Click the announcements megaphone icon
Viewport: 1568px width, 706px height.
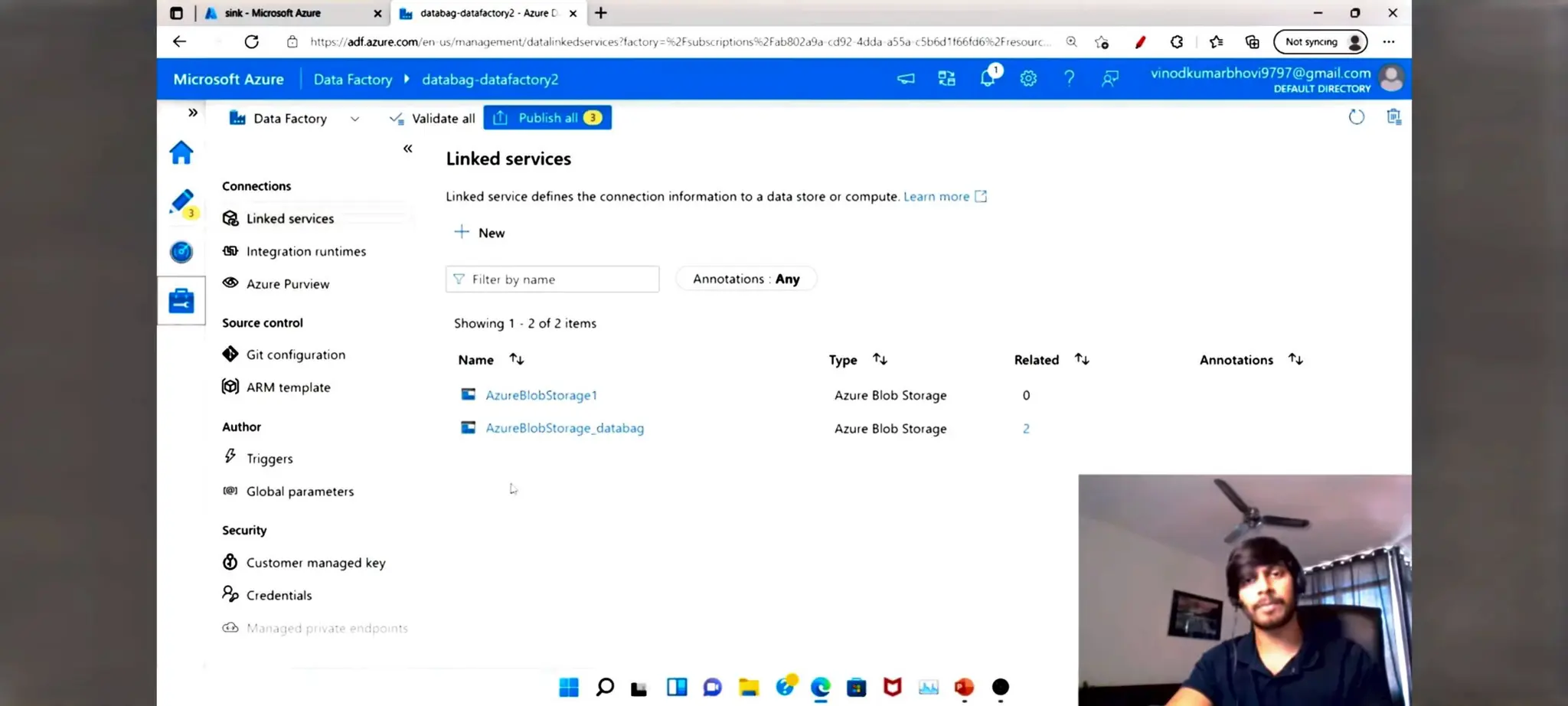coord(906,78)
